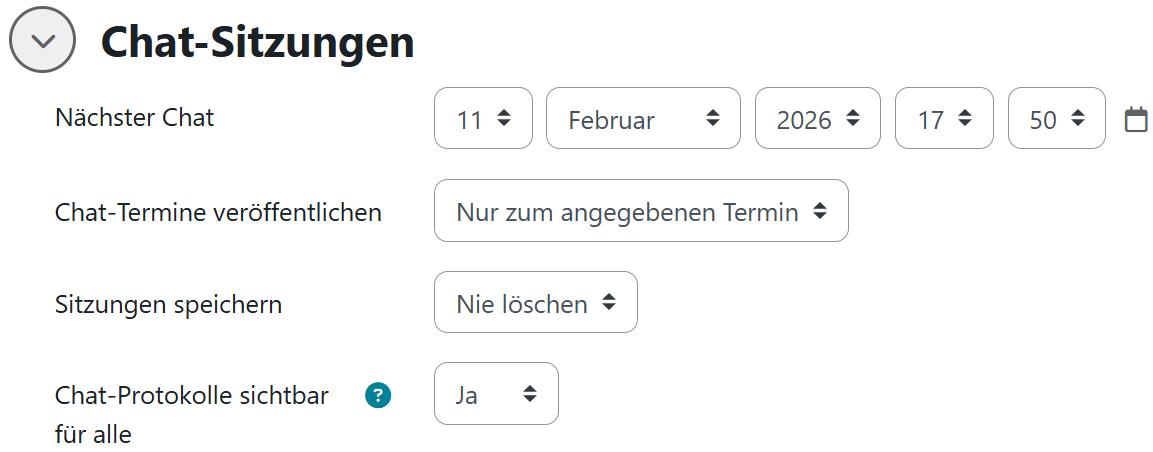The width and height of the screenshot is (1153, 452).
Task: Click the Chat-Sitzungen heading text
Action: (258, 42)
